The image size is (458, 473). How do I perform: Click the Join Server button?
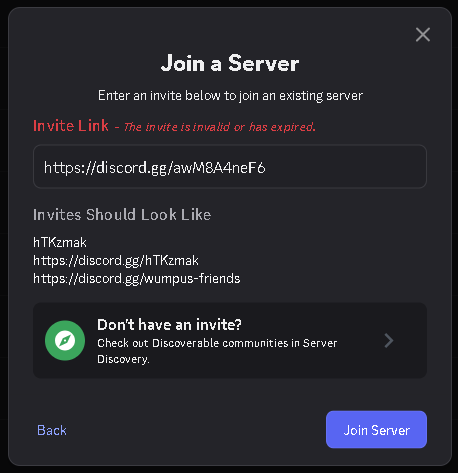pyautogui.click(x=376, y=429)
